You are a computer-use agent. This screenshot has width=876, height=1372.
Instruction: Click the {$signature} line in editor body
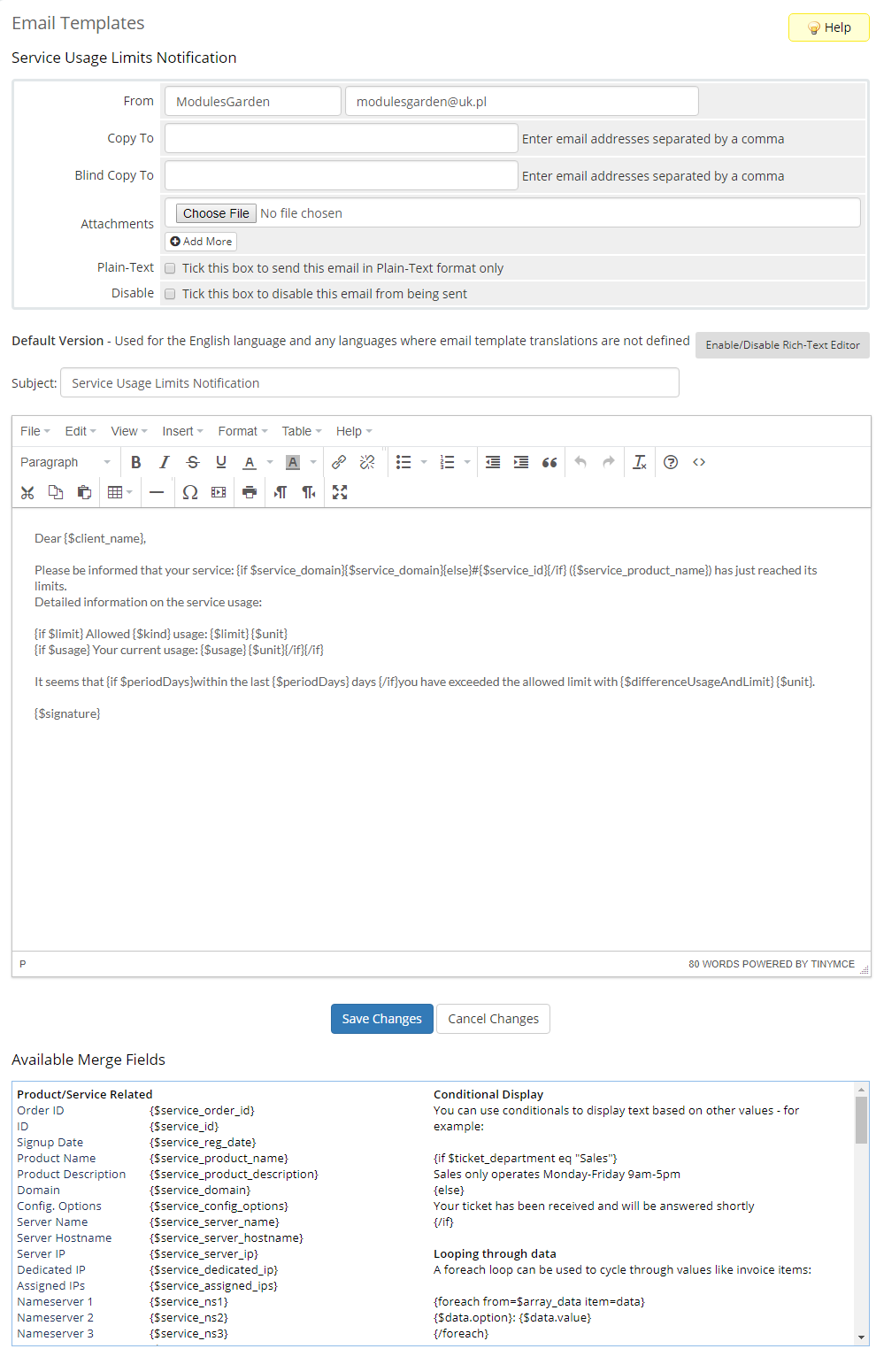(x=67, y=713)
